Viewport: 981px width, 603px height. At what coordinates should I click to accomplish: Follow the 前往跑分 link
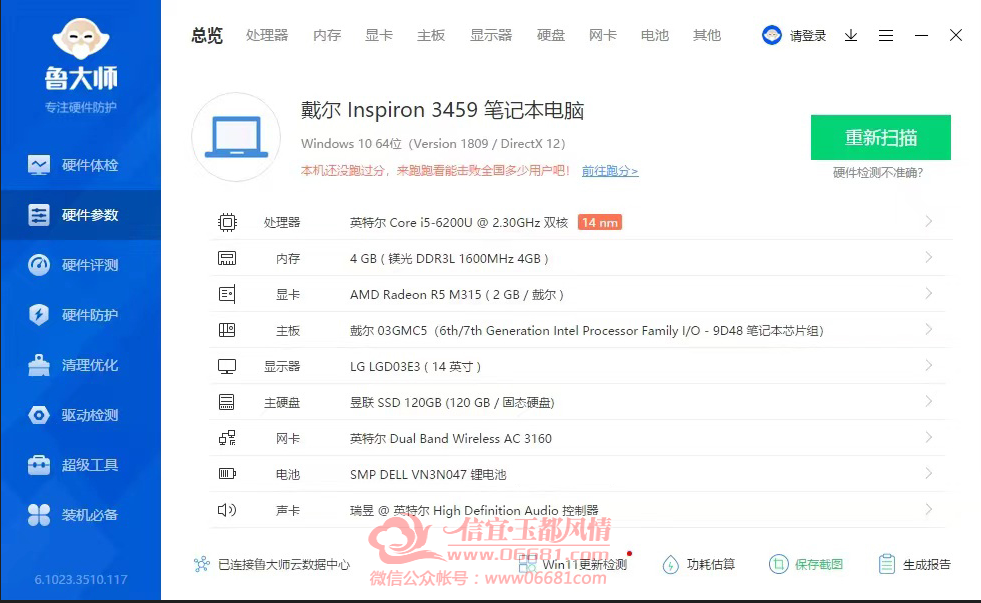tap(610, 171)
